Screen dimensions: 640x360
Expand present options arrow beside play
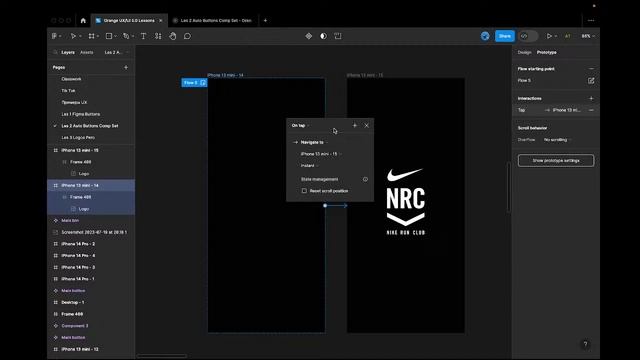point(556,36)
